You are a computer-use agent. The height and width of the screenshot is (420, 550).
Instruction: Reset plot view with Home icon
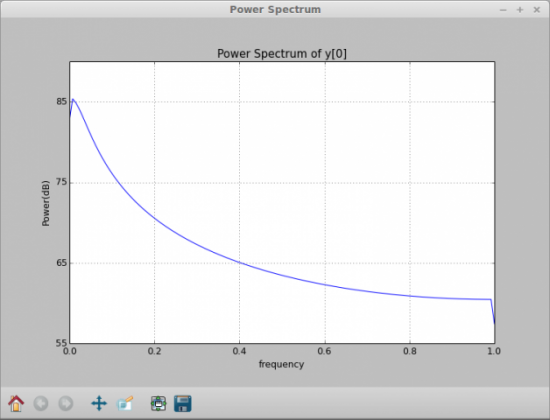click(16, 403)
